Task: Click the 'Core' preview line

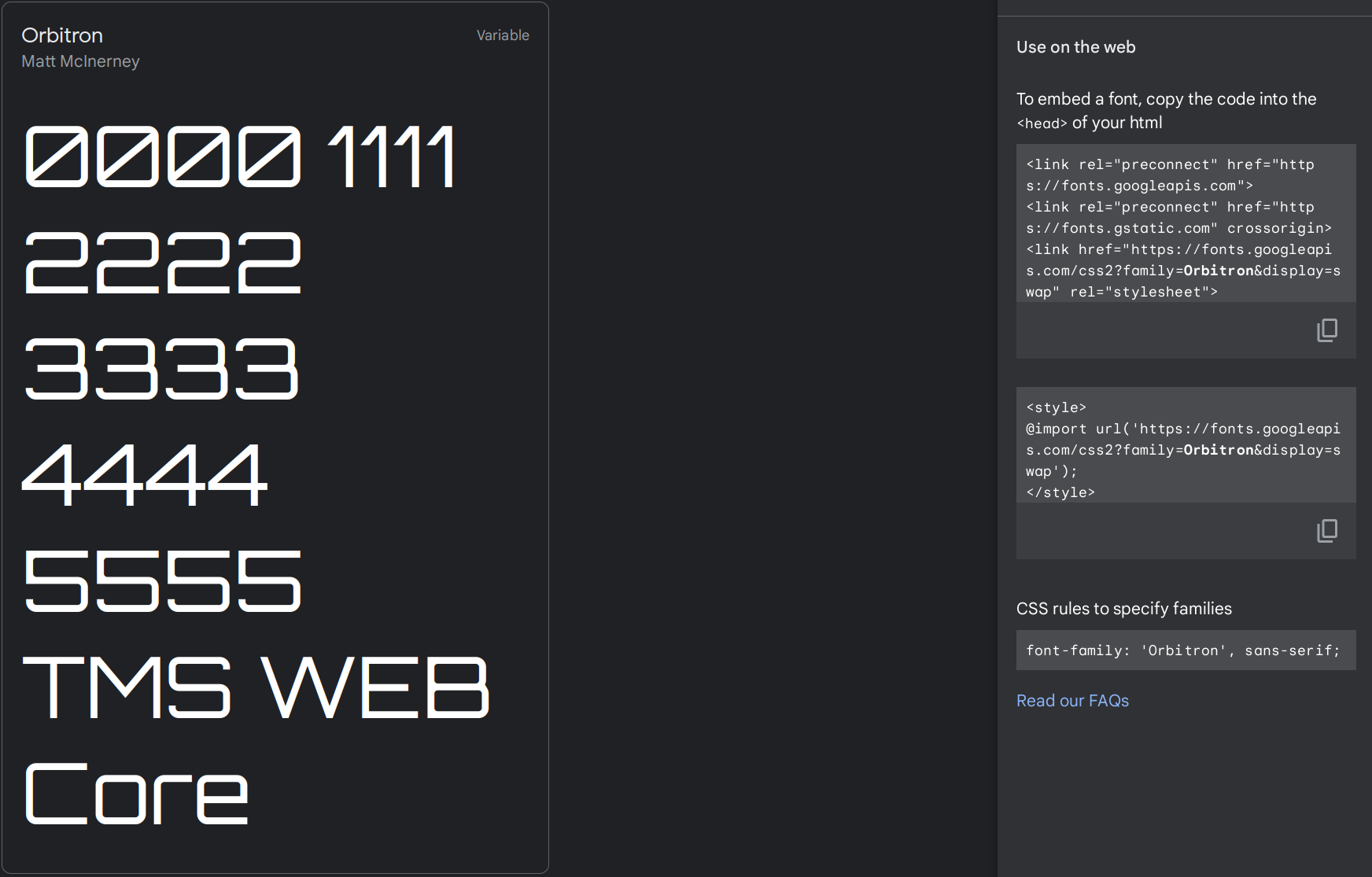Action: (x=137, y=794)
